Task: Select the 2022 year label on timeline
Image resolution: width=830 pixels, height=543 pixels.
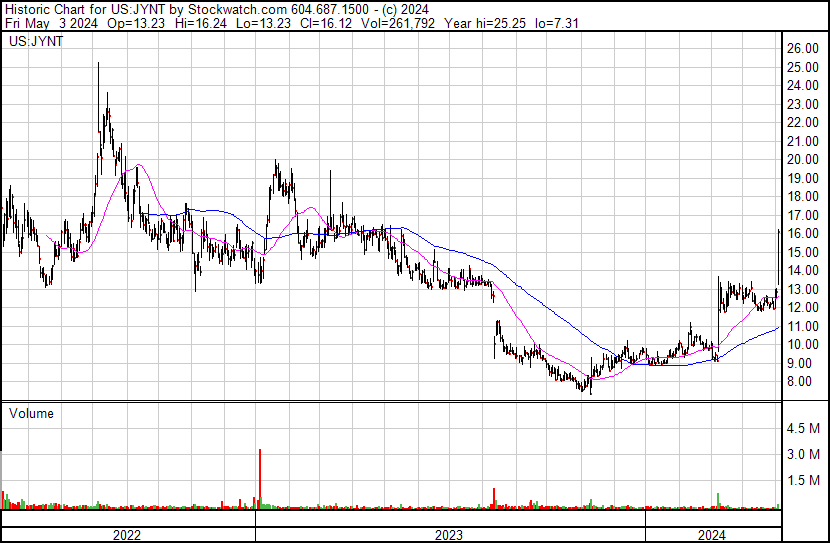Action: tap(127, 535)
